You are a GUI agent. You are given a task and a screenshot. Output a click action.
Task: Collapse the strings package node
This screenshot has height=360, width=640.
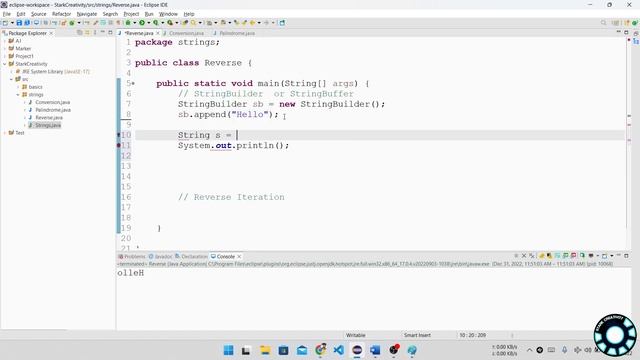pos(18,95)
